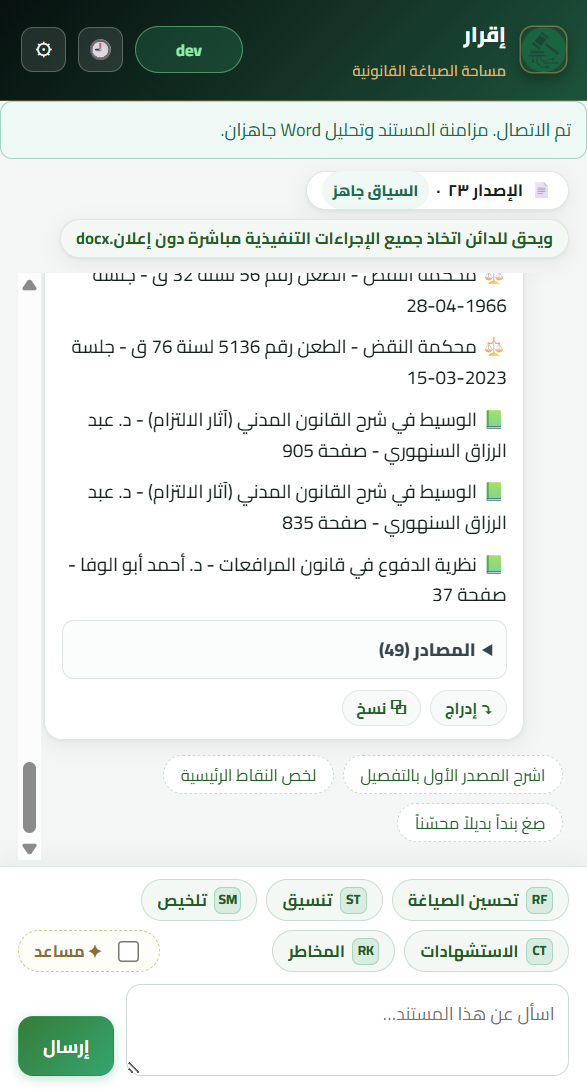Screen dimensions: 587x1091
Task: Copy the response with the نسخ button
Action: coord(381,708)
